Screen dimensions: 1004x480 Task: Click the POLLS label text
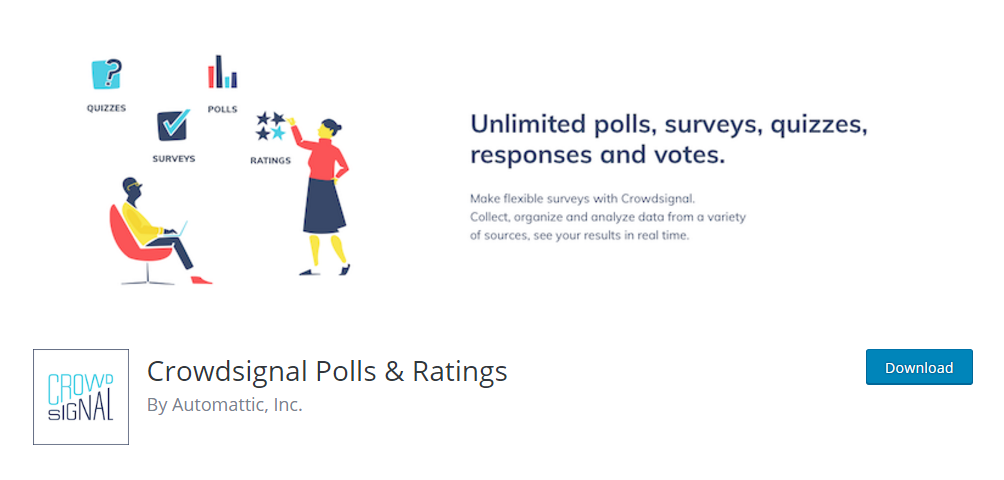pos(222,109)
